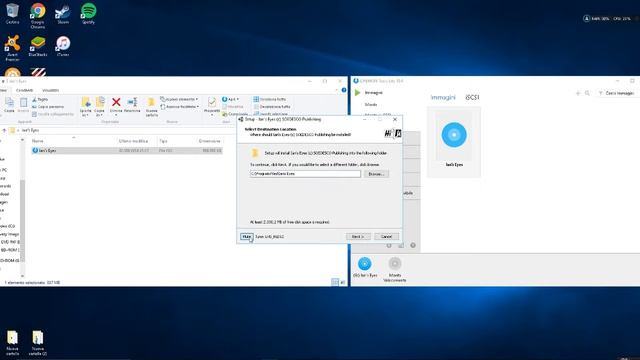This screenshot has height=360, width=640.
Task: Open Google Chrome desktop shortcut
Action: [x=38, y=15]
